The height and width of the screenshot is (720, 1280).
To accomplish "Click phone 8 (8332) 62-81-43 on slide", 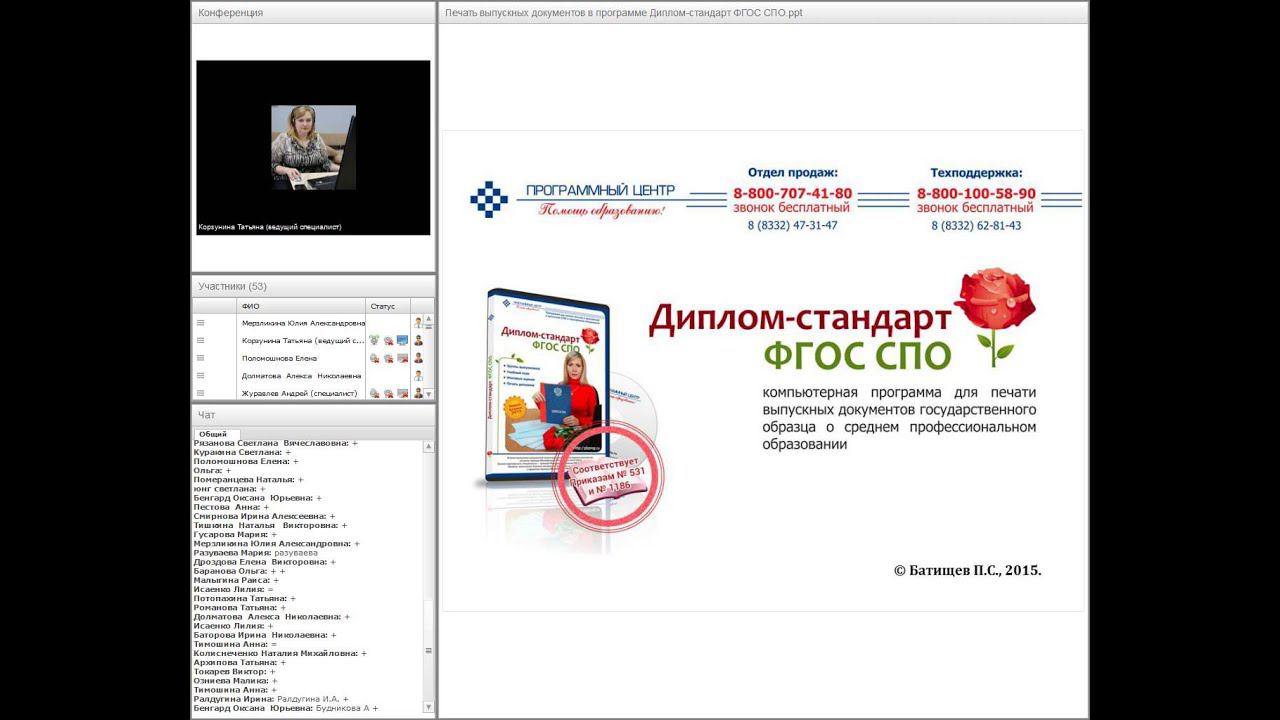I will [x=976, y=225].
